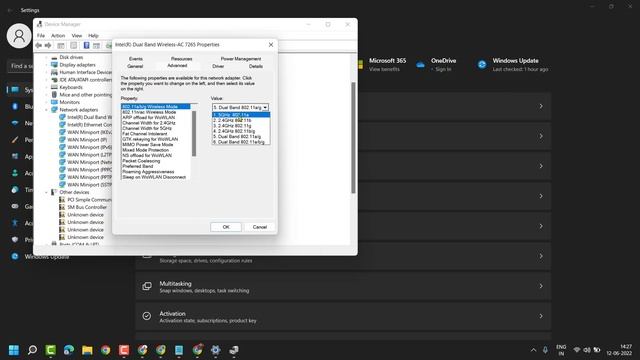Click the SM Bus Controller warning icon
Screen dimensions: 640x360
(62, 207)
